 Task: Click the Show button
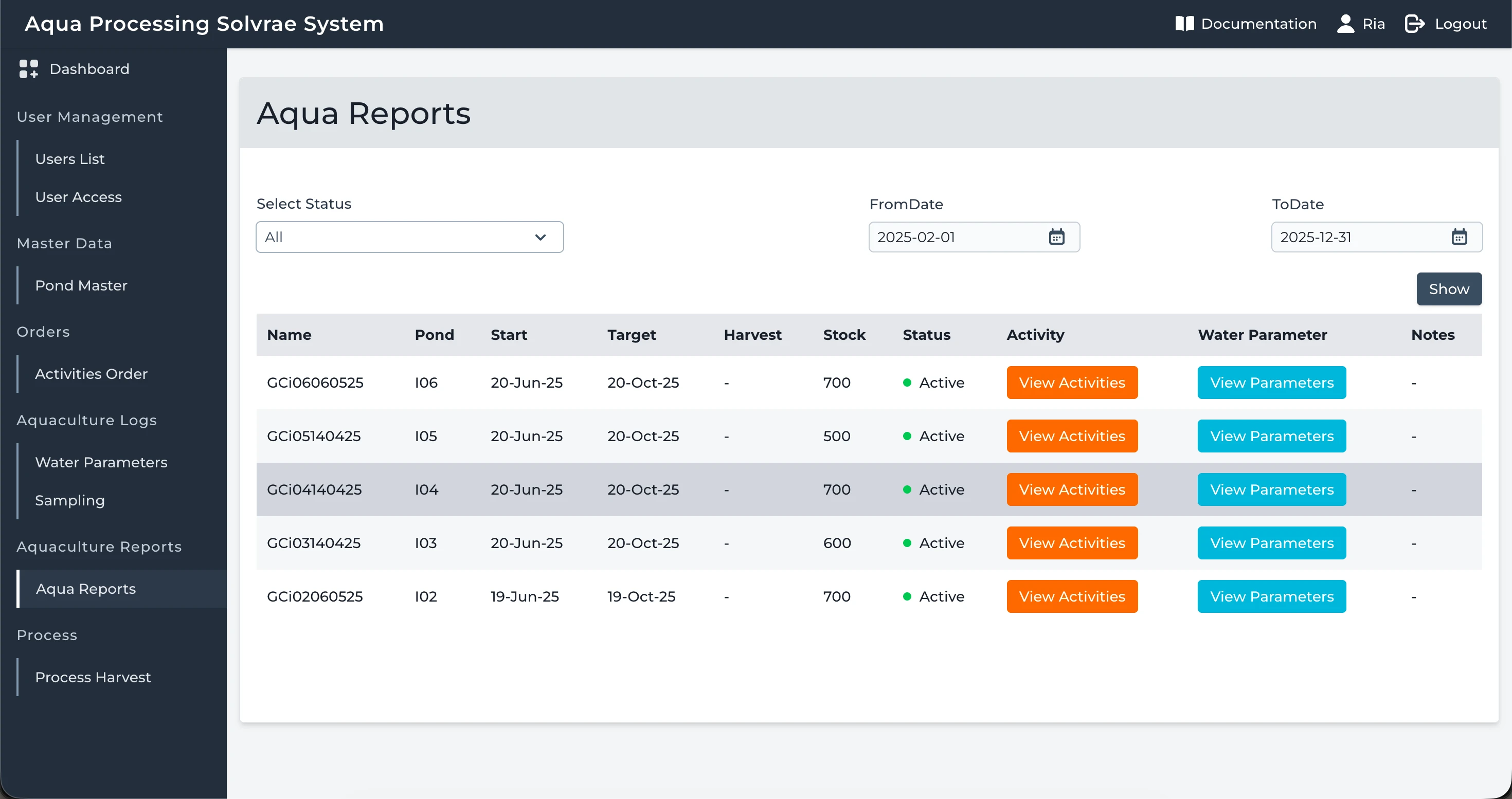point(1449,289)
